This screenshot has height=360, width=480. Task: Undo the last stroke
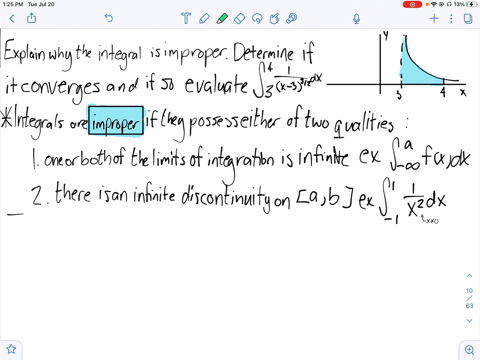click(109, 18)
